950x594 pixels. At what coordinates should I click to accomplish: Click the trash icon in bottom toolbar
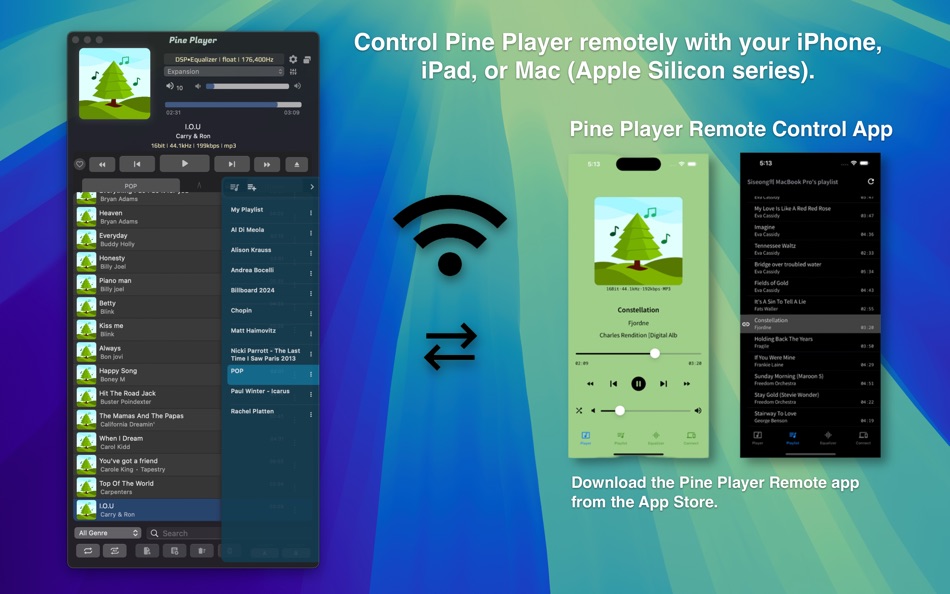point(202,550)
